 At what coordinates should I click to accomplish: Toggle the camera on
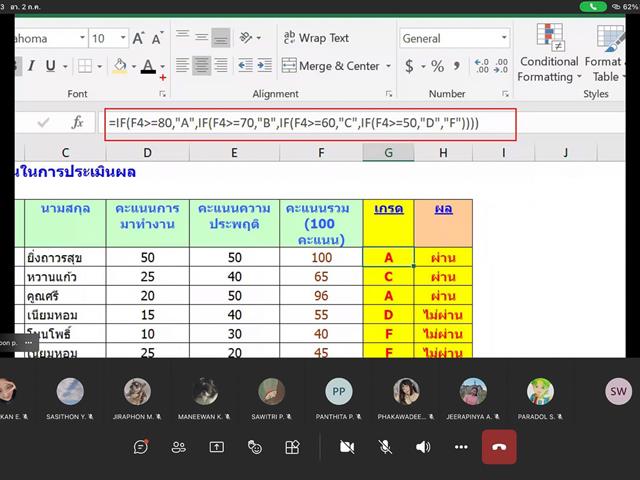pos(347,447)
